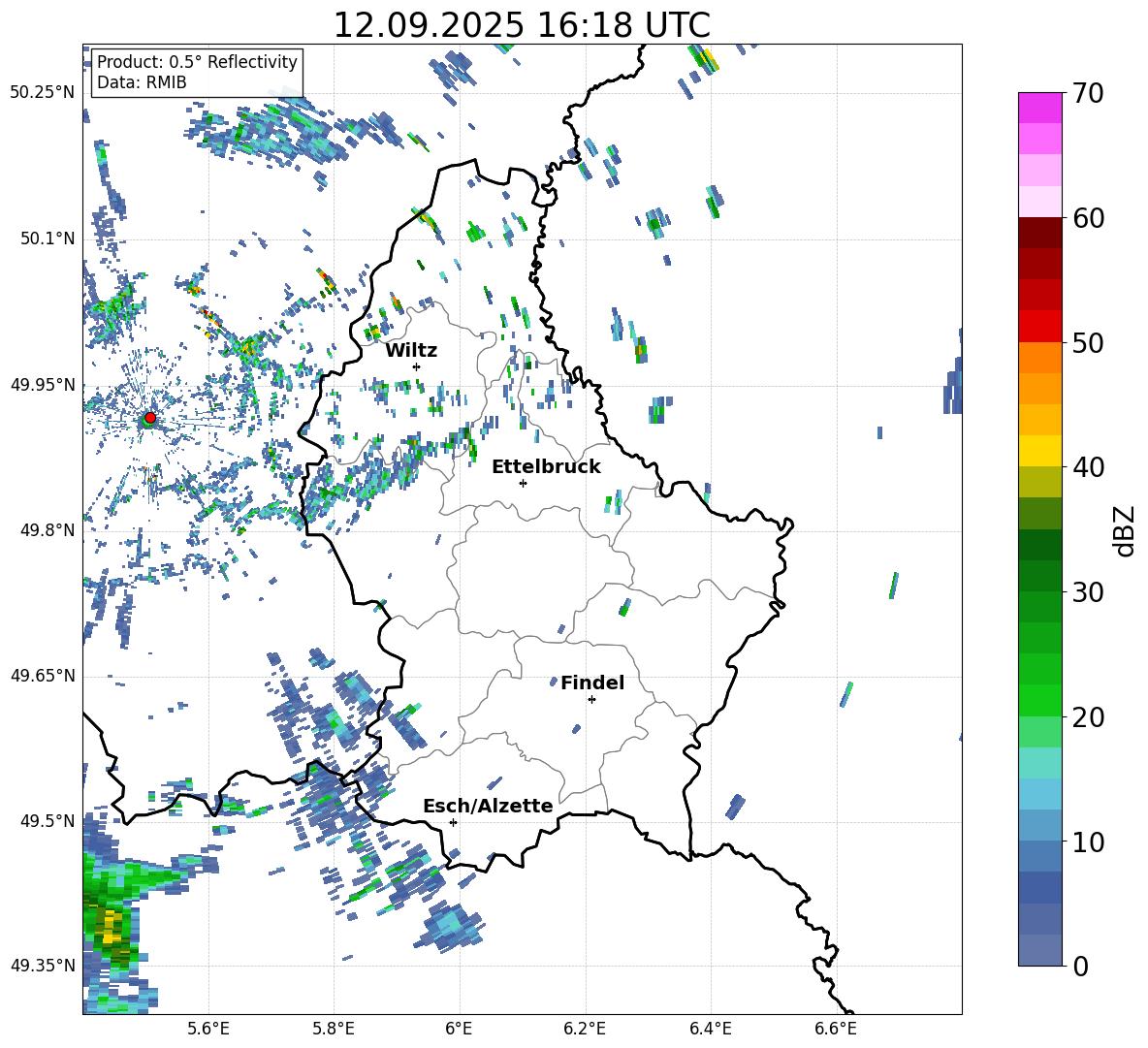This screenshot has width=1148, height=1048.
Task: Click the 5.8°E longitude label
Action: pyautogui.click(x=334, y=1030)
